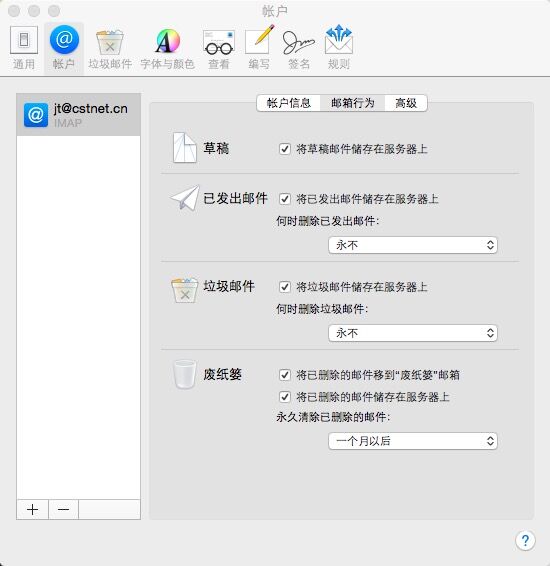This screenshot has height=566, width=550.
Task: Open the 何时删除已发出邮件 dropdown
Action: pos(413,245)
